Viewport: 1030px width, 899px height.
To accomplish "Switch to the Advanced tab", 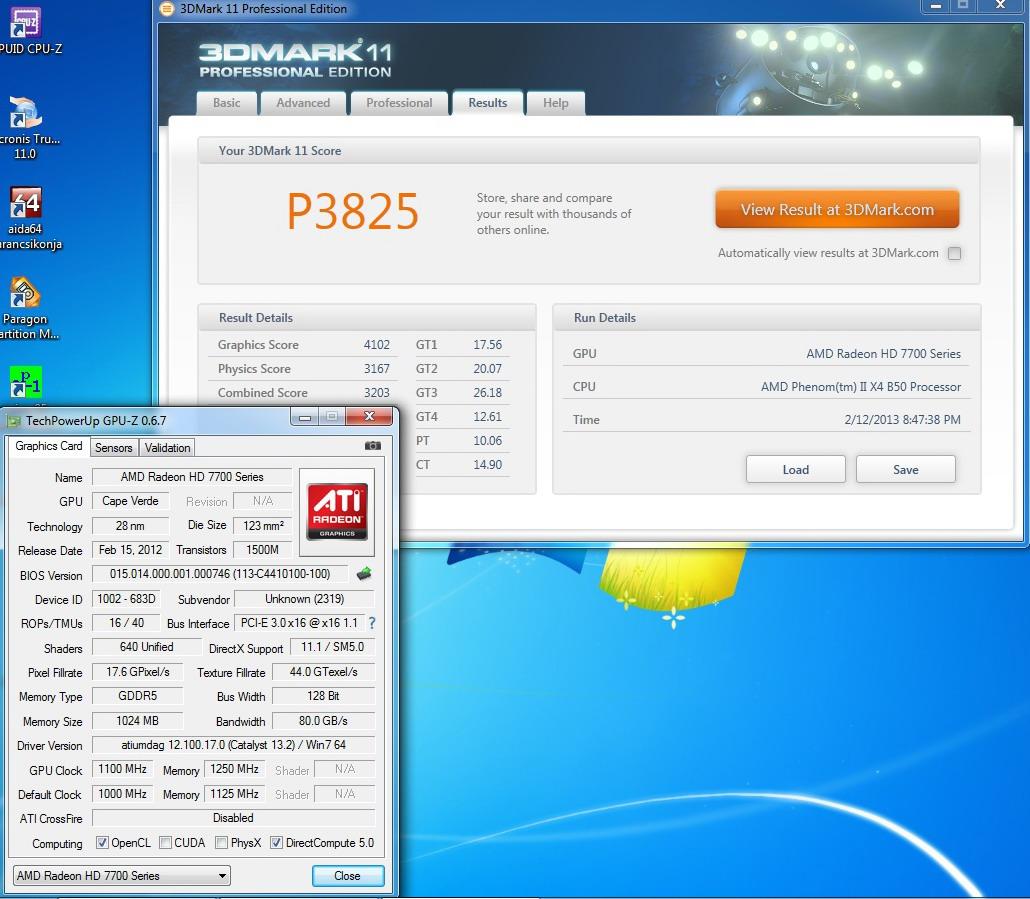I will 303,103.
